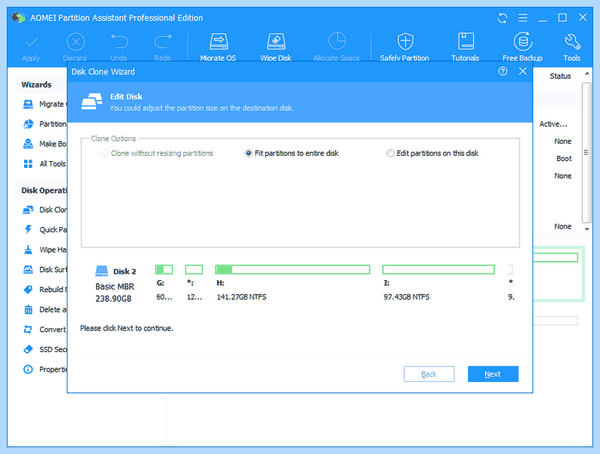Viewport: 600px width, 454px height.
Task: Select the I: 97.43GB NTFS partition bar
Action: tap(438, 269)
